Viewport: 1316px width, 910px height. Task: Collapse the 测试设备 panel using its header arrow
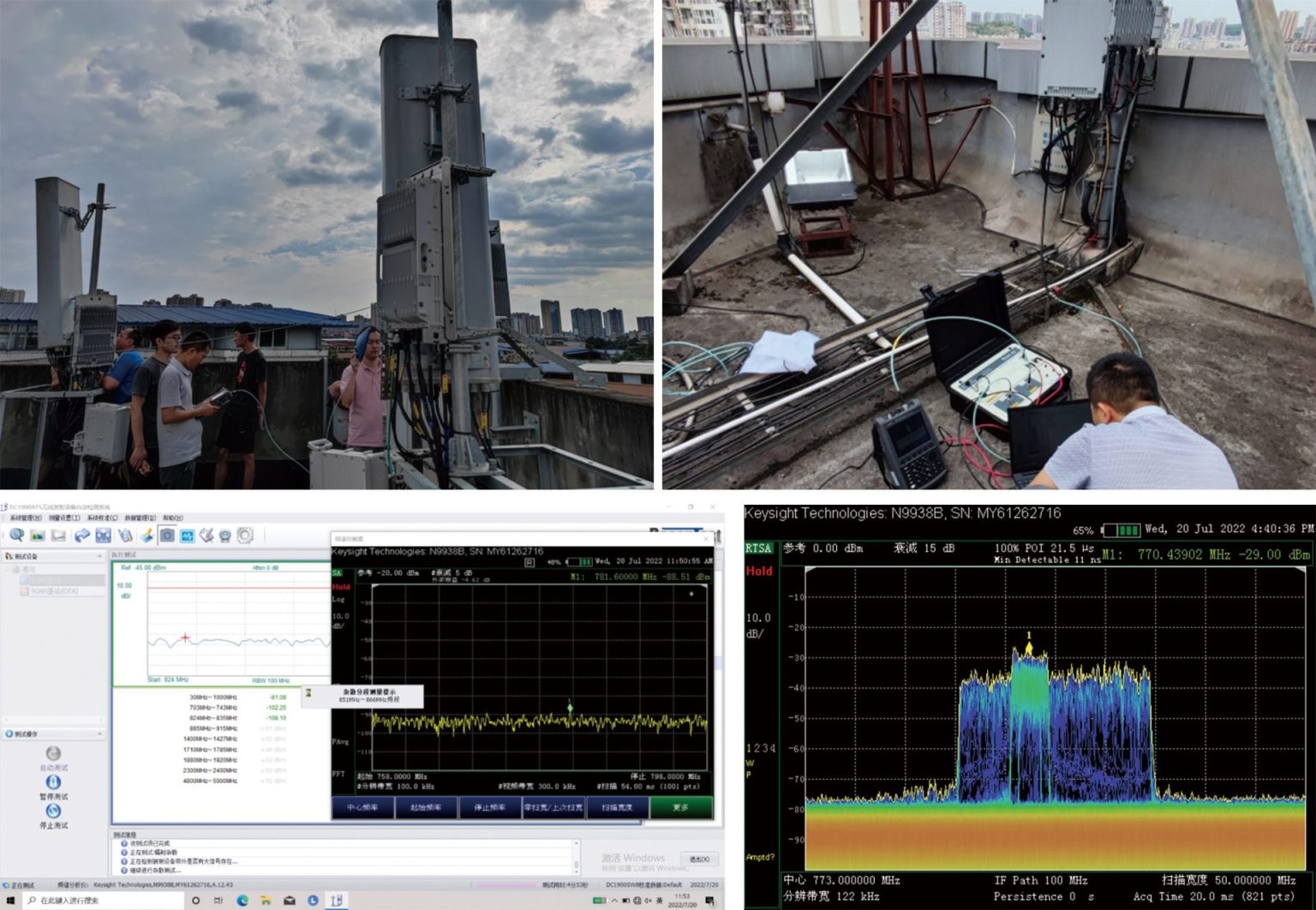pos(100,556)
